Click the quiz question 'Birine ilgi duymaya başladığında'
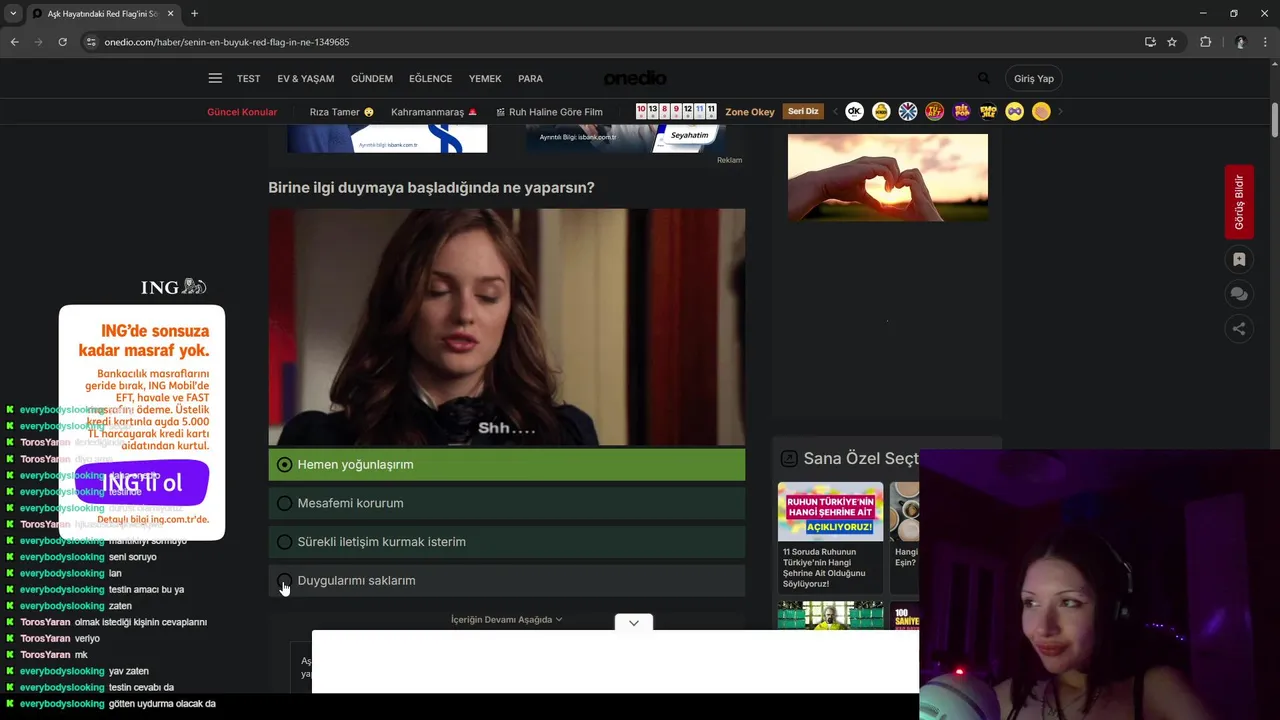Screen dimensions: 1280x720 [431, 187]
